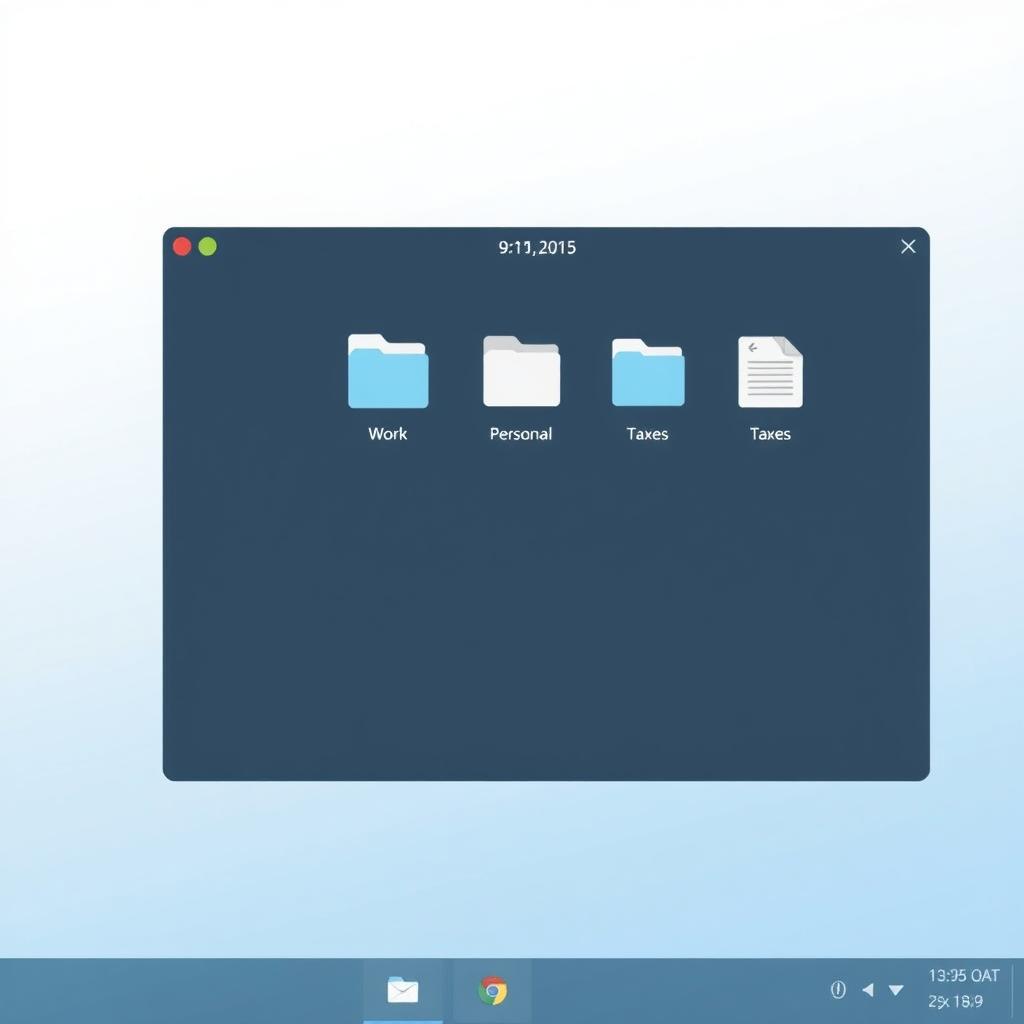
Task: Click the Taxes label under the blue folder
Action: pos(647,434)
